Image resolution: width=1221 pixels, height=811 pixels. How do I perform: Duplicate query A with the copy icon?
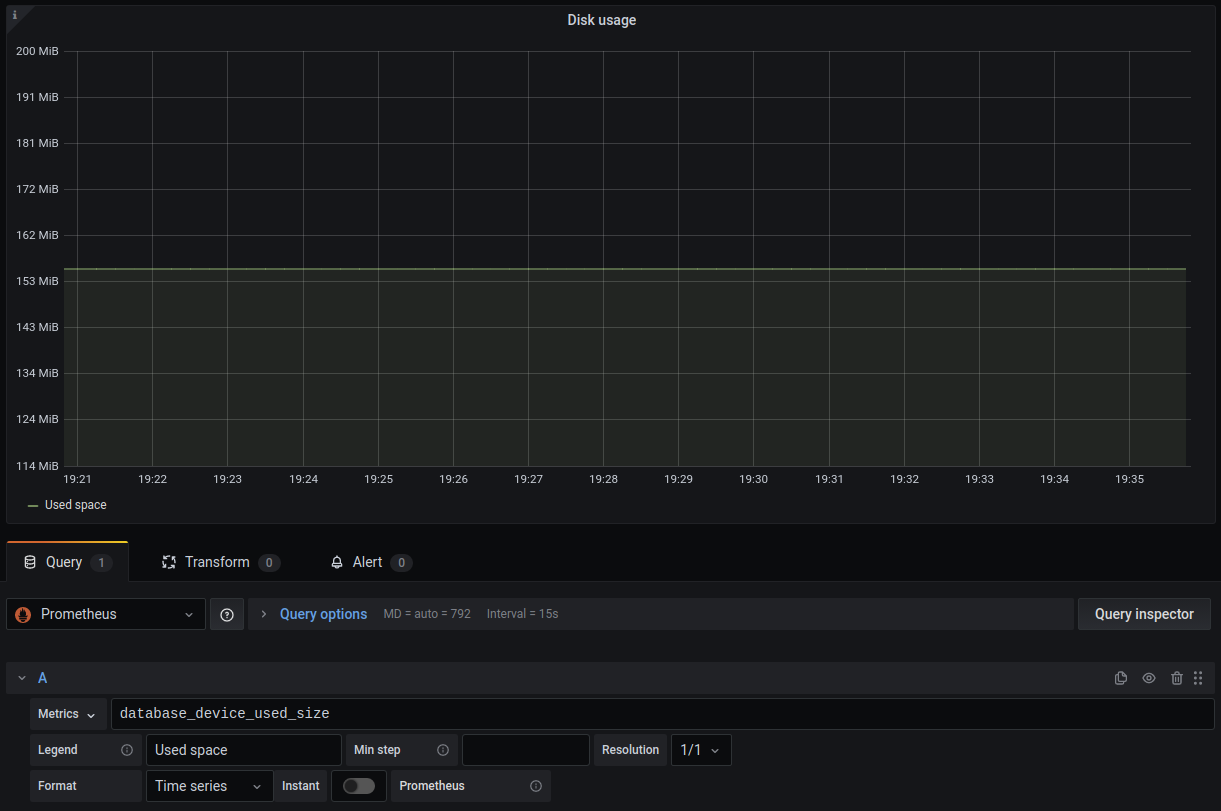[1121, 678]
